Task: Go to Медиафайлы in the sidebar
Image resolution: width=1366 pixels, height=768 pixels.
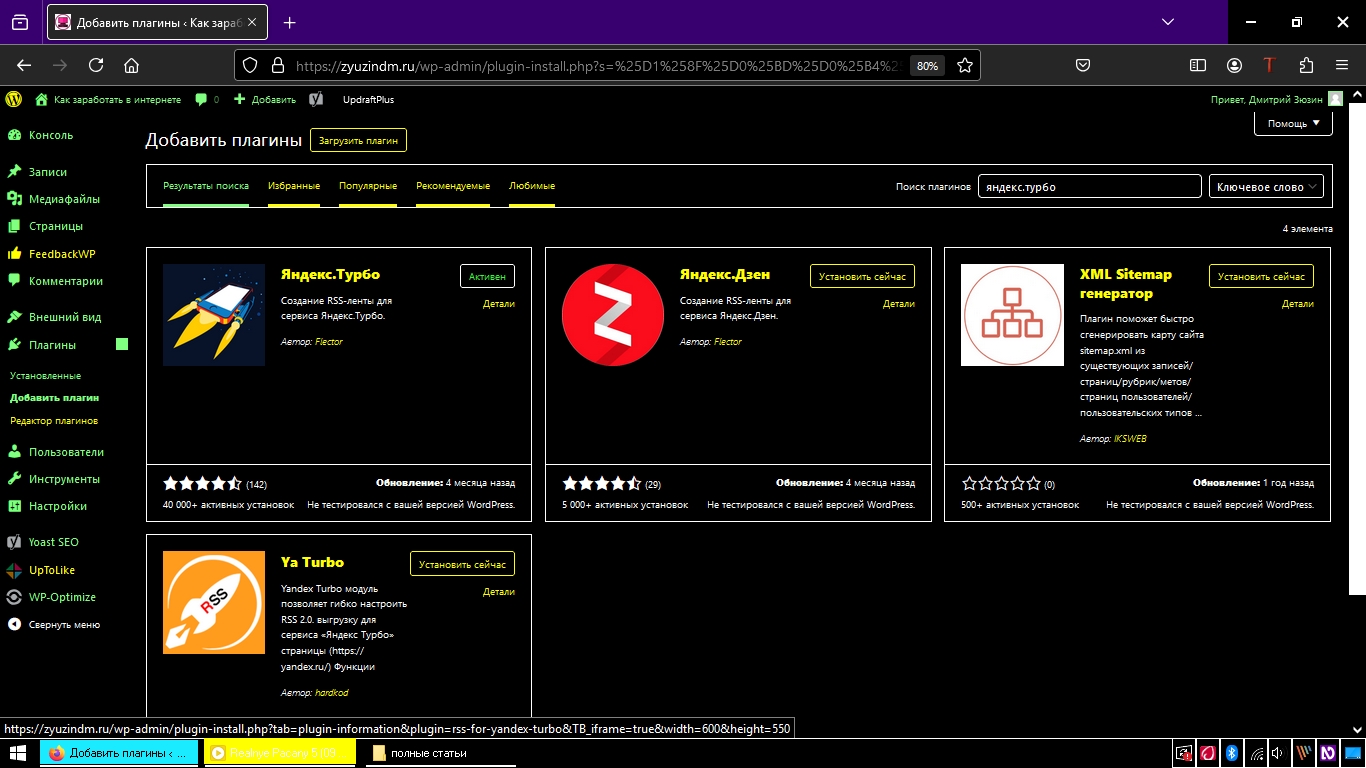Action: click(x=64, y=199)
